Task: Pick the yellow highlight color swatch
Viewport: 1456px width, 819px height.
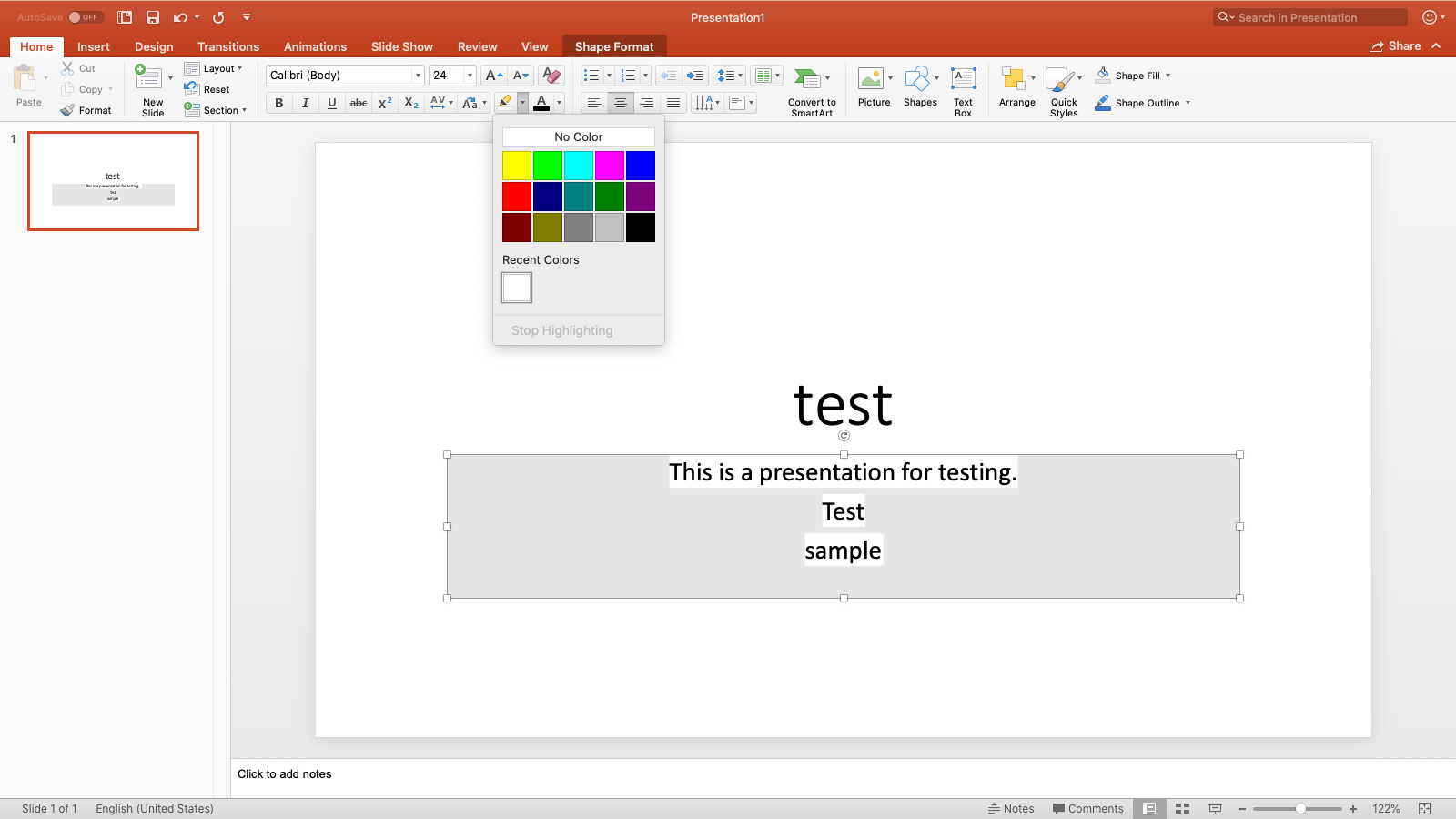Action: click(x=517, y=166)
